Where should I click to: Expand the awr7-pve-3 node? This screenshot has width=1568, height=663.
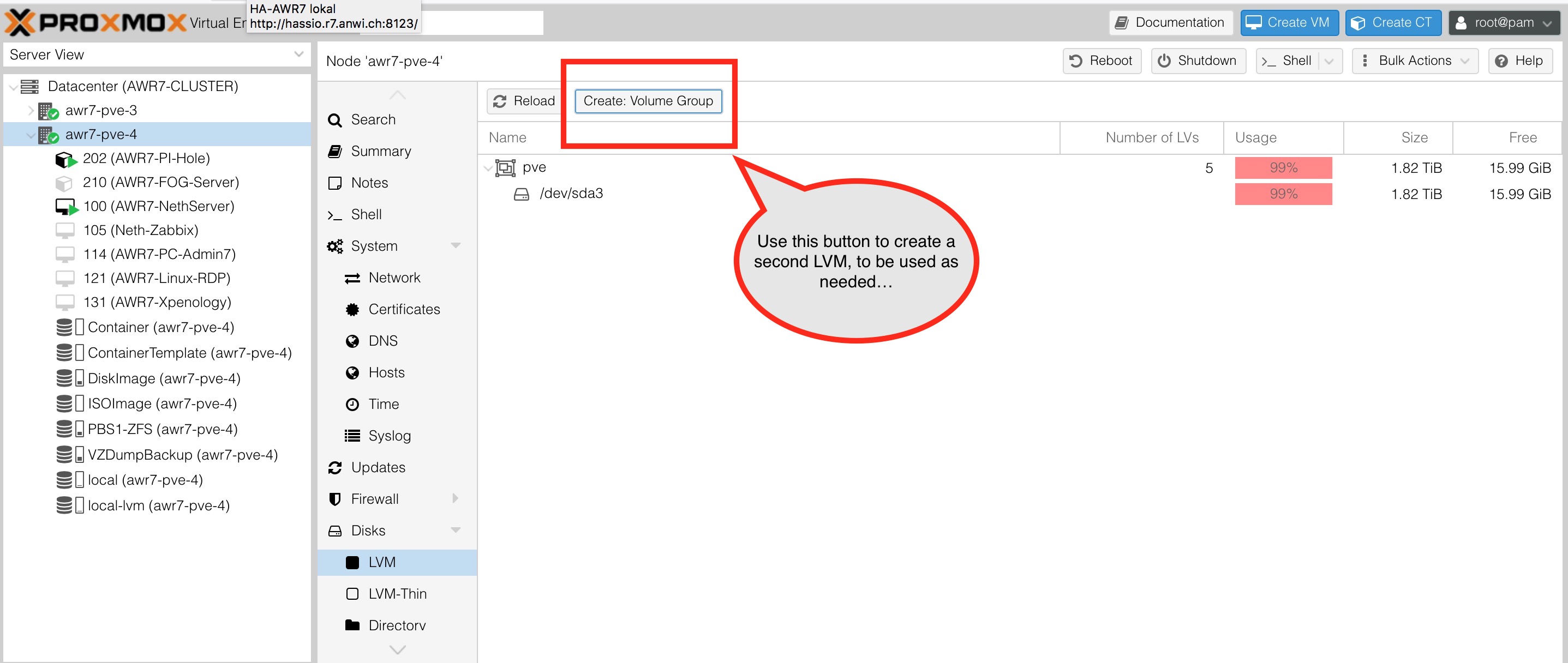[31, 111]
